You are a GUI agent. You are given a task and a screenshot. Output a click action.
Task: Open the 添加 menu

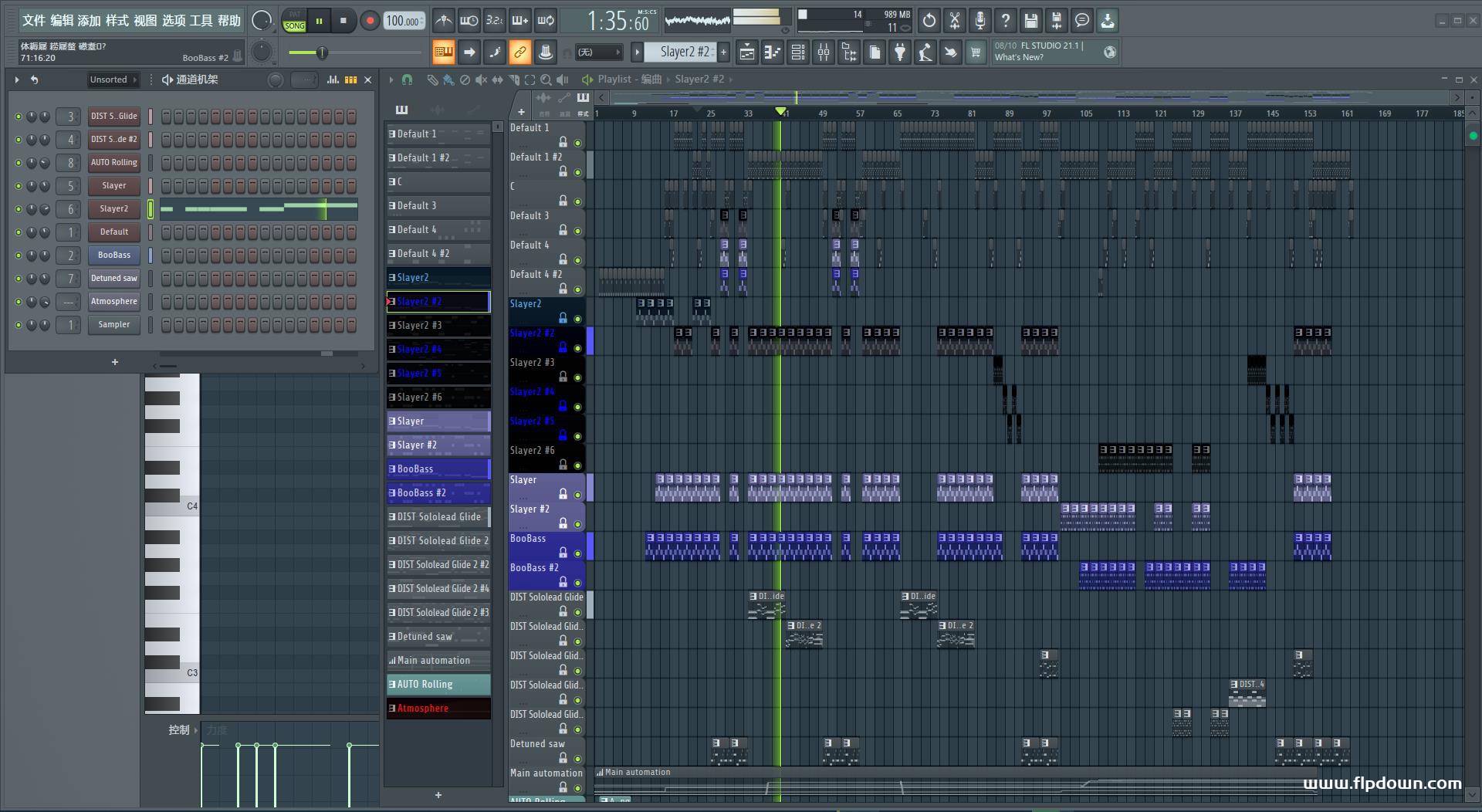click(x=90, y=21)
